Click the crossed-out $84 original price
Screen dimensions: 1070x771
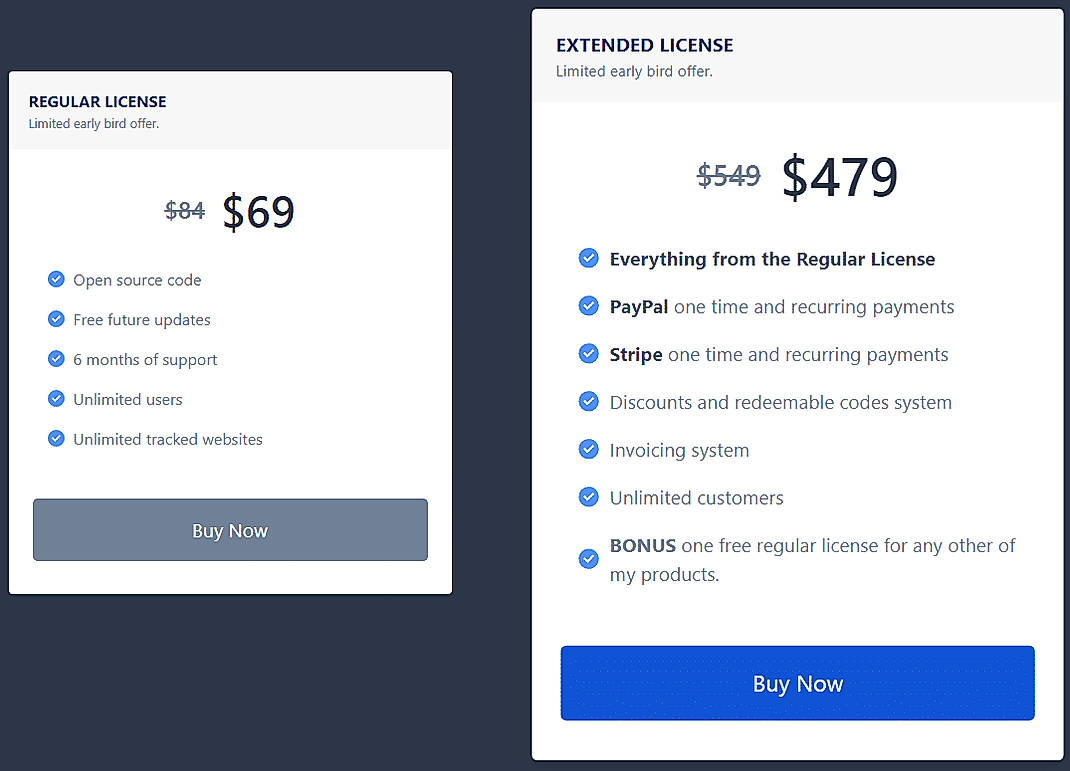(185, 211)
